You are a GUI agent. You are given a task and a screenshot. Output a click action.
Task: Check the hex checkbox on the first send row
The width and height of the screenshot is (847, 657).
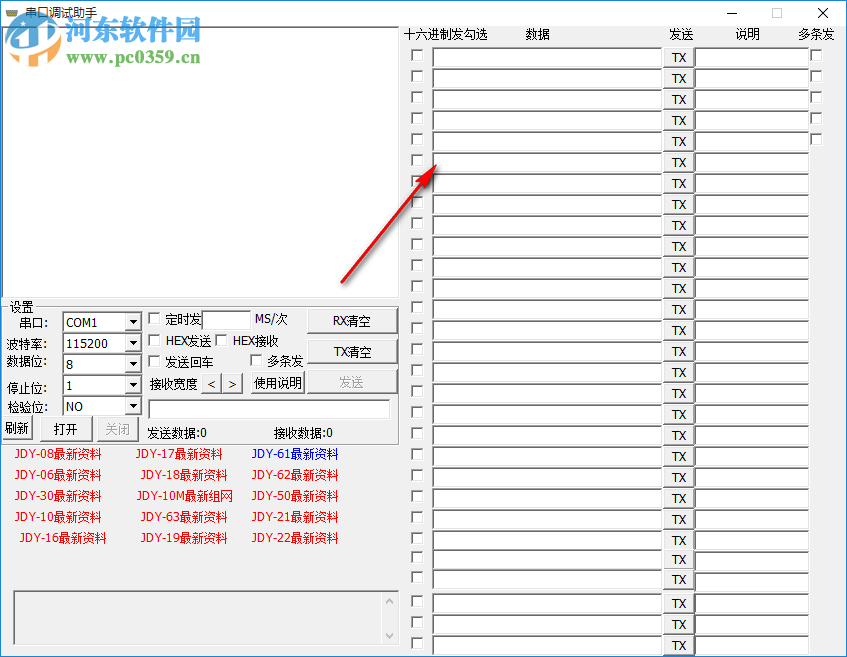click(416, 56)
